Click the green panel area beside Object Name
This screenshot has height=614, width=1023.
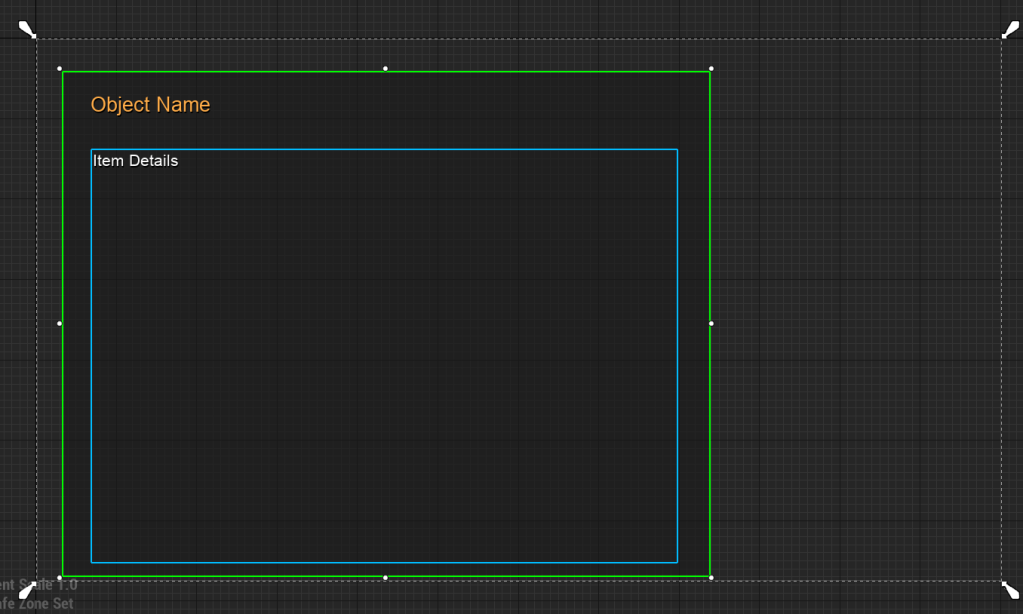[x=450, y=105]
